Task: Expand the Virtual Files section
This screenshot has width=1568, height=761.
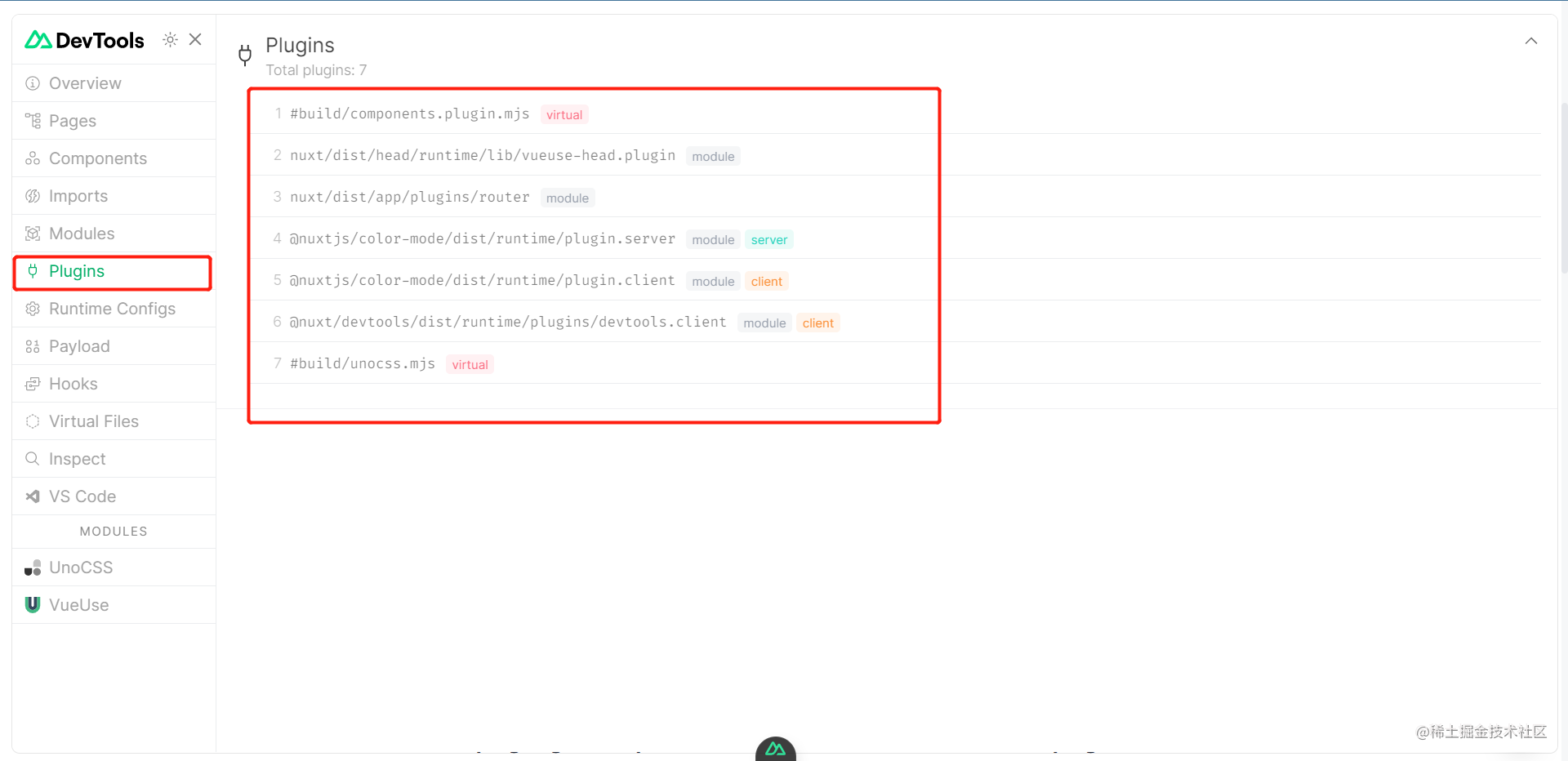Action: pos(93,421)
